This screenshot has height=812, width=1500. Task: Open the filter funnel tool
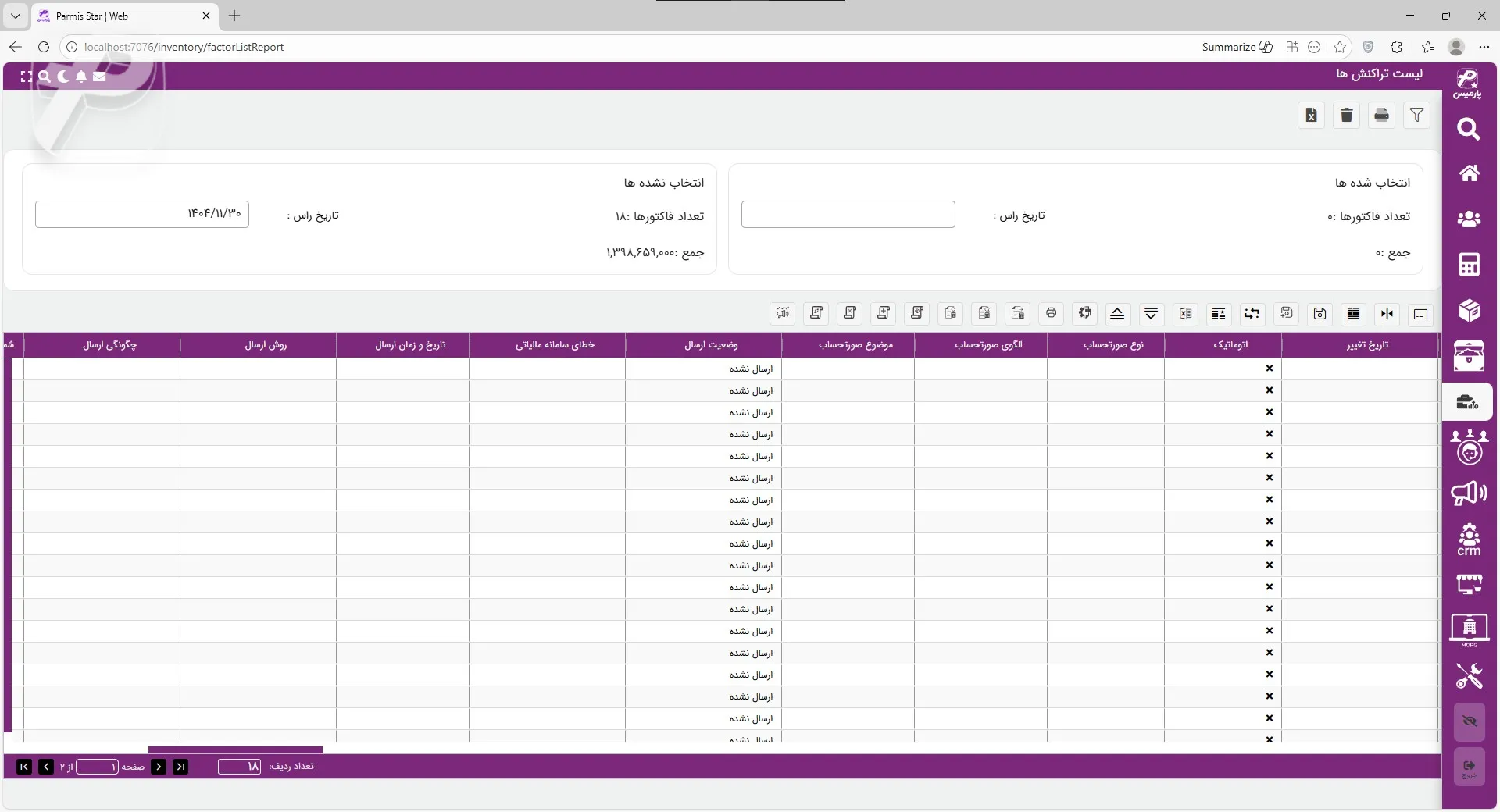coord(1416,116)
